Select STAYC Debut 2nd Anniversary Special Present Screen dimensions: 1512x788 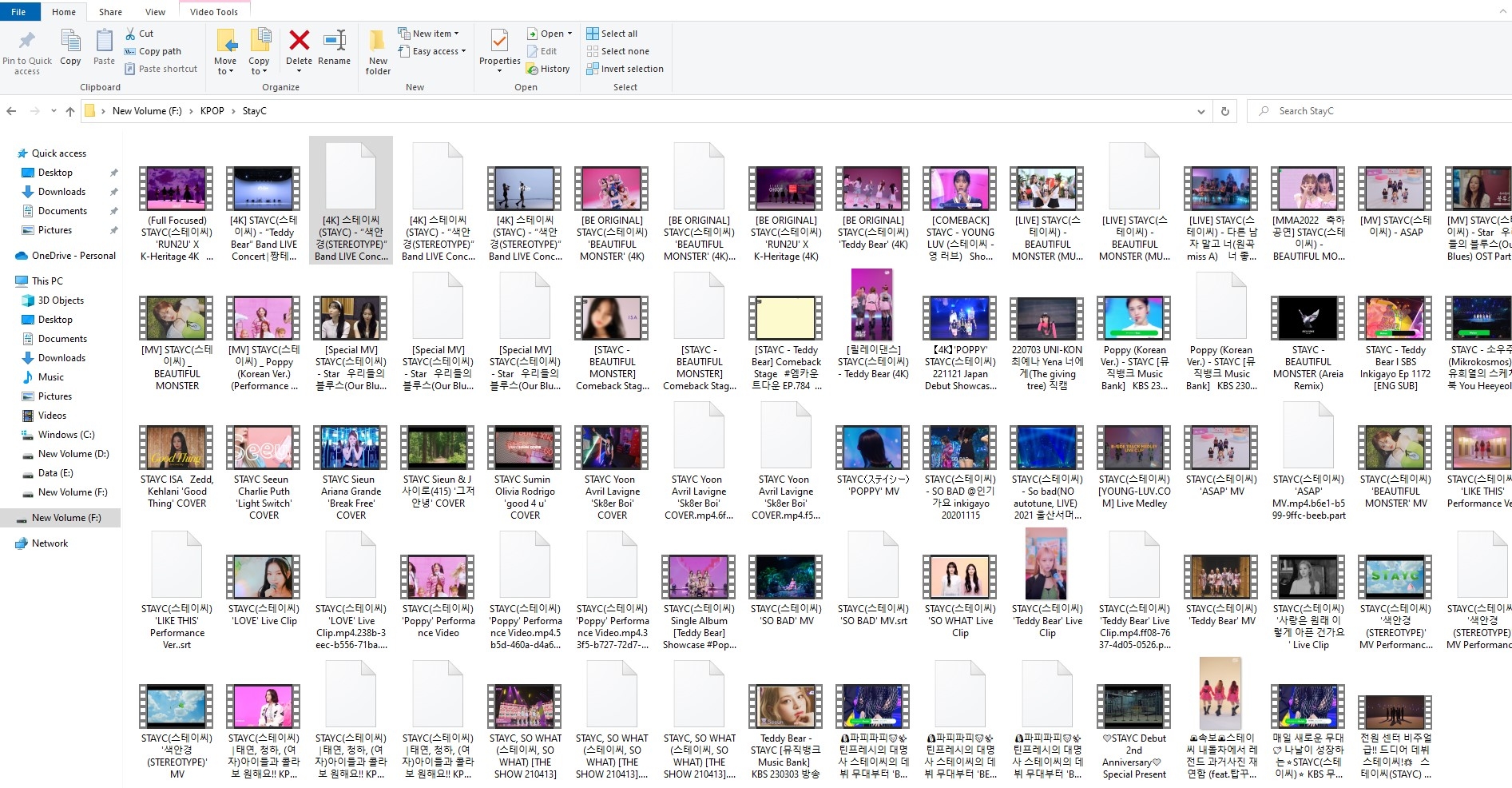click(1134, 732)
